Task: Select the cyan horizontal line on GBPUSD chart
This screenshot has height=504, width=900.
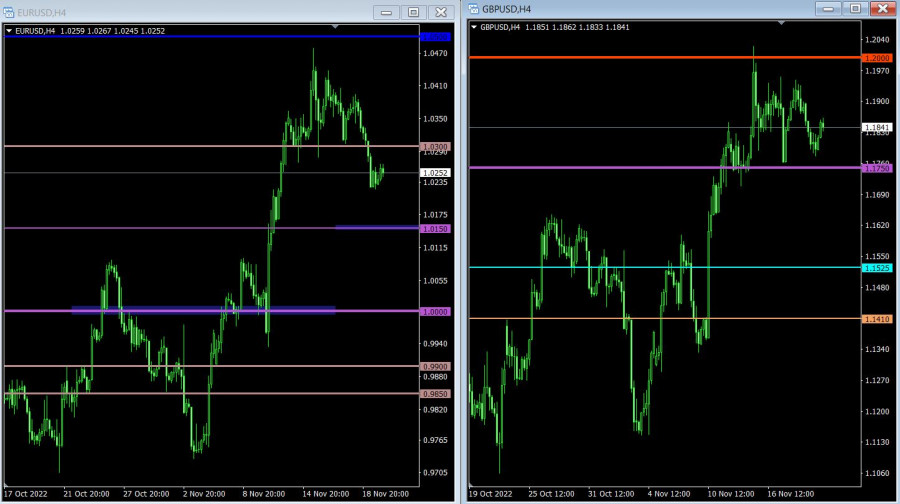Action: click(x=665, y=267)
